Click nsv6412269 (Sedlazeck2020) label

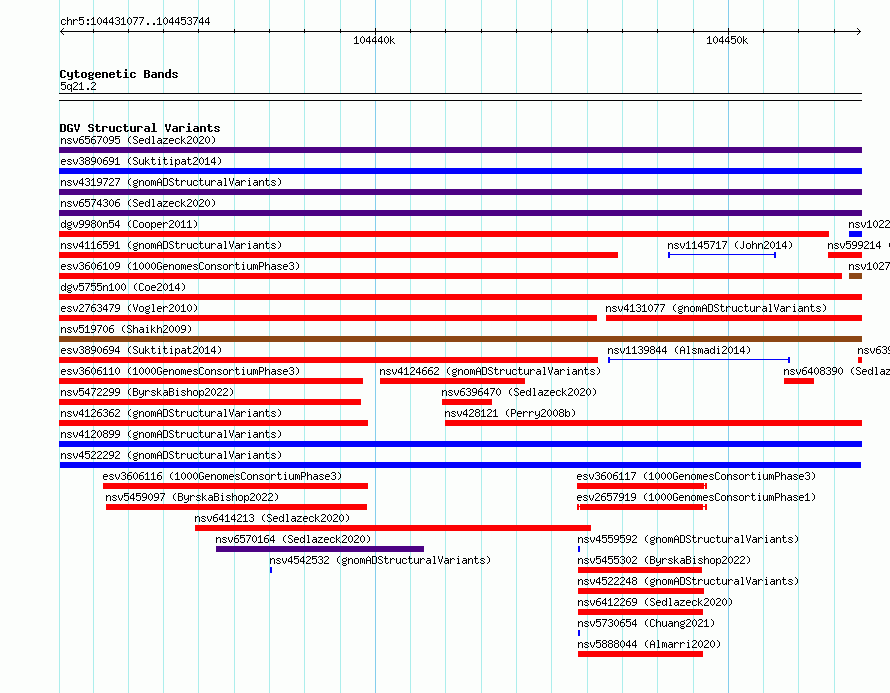tap(655, 602)
